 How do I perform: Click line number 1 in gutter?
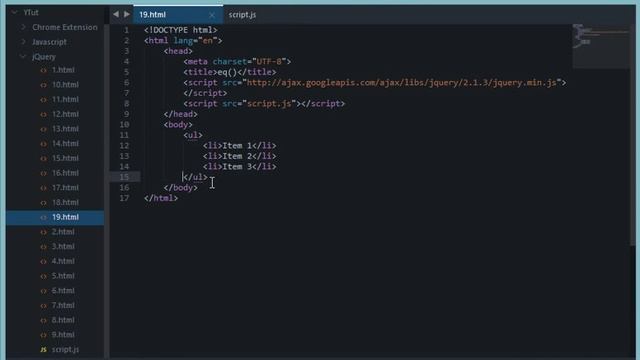(127, 30)
